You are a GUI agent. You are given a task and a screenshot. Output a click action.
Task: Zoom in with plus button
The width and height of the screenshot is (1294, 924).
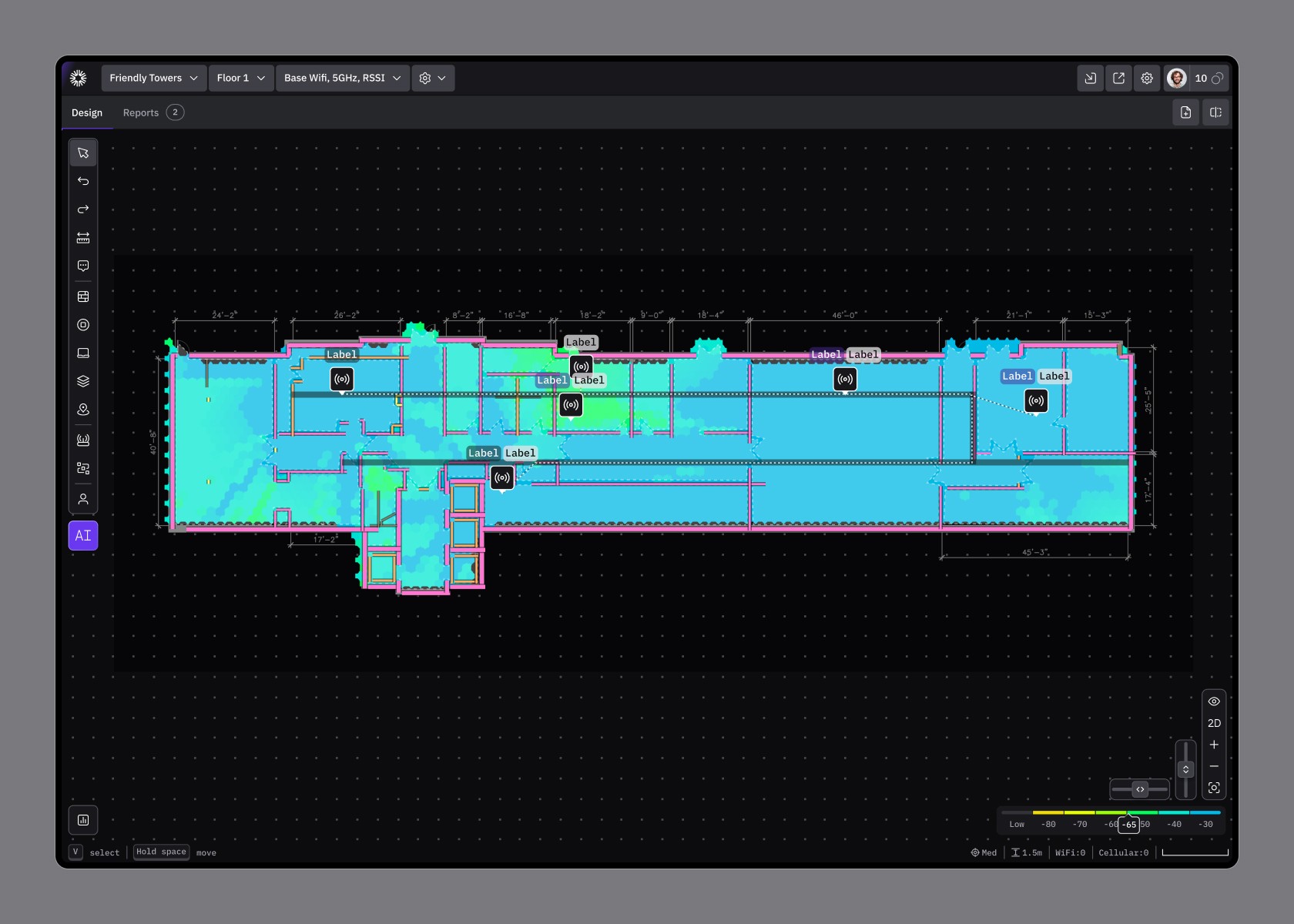point(1214,745)
